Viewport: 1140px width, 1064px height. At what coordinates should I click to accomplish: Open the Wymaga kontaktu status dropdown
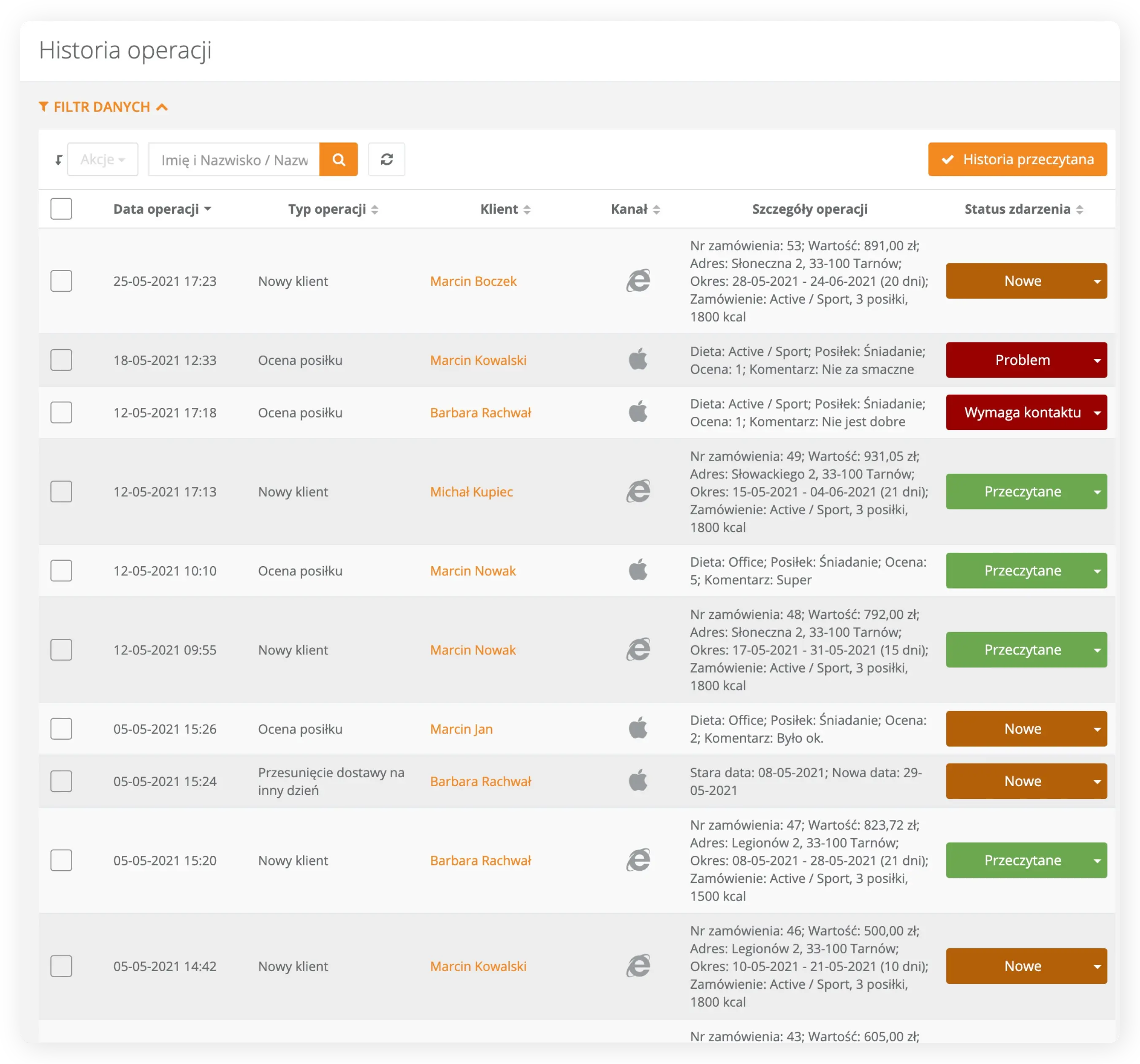coord(1026,413)
